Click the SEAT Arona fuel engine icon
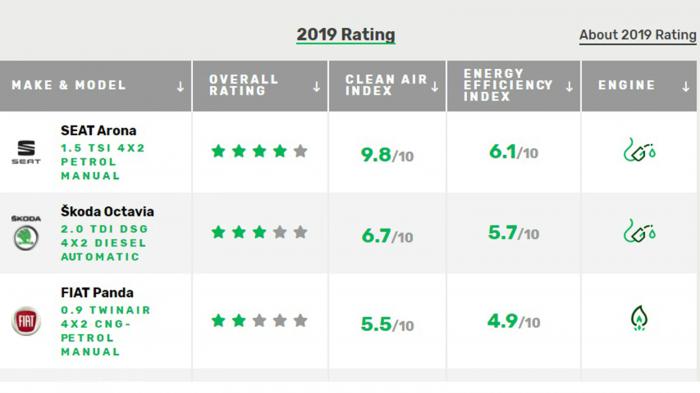 point(639,150)
